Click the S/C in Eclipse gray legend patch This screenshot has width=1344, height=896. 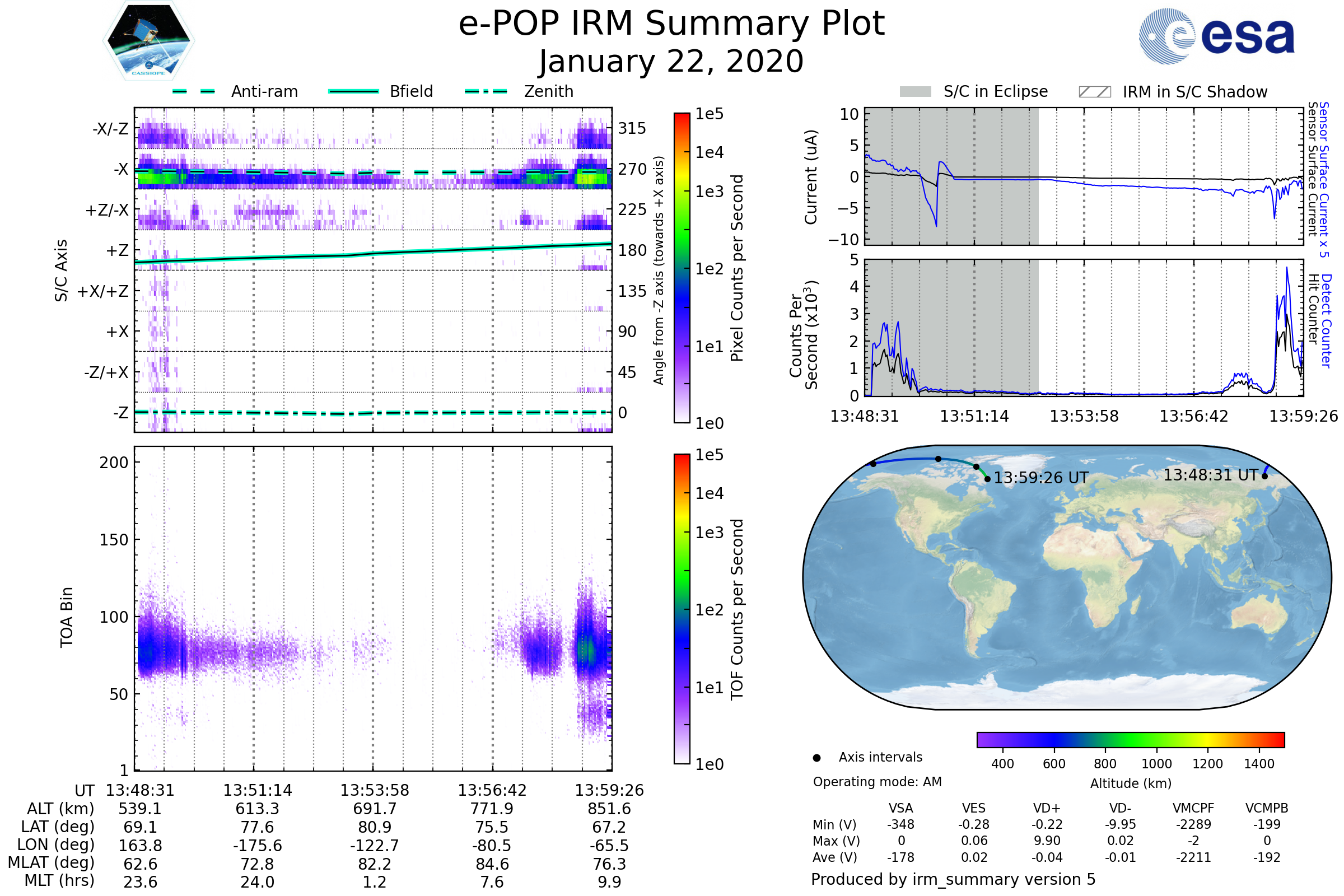[x=915, y=92]
